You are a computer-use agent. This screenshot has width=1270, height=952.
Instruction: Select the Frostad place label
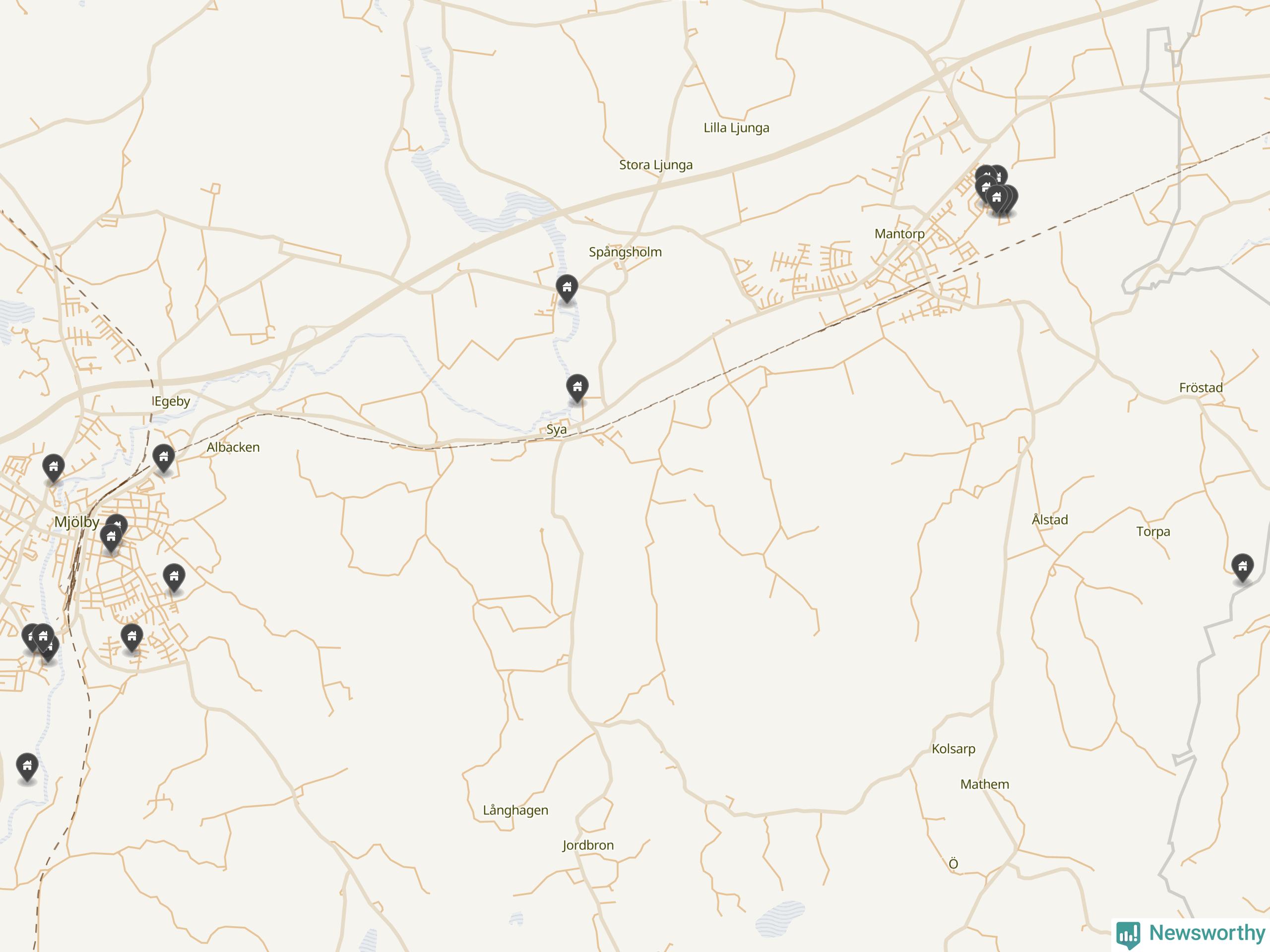pyautogui.click(x=1201, y=387)
